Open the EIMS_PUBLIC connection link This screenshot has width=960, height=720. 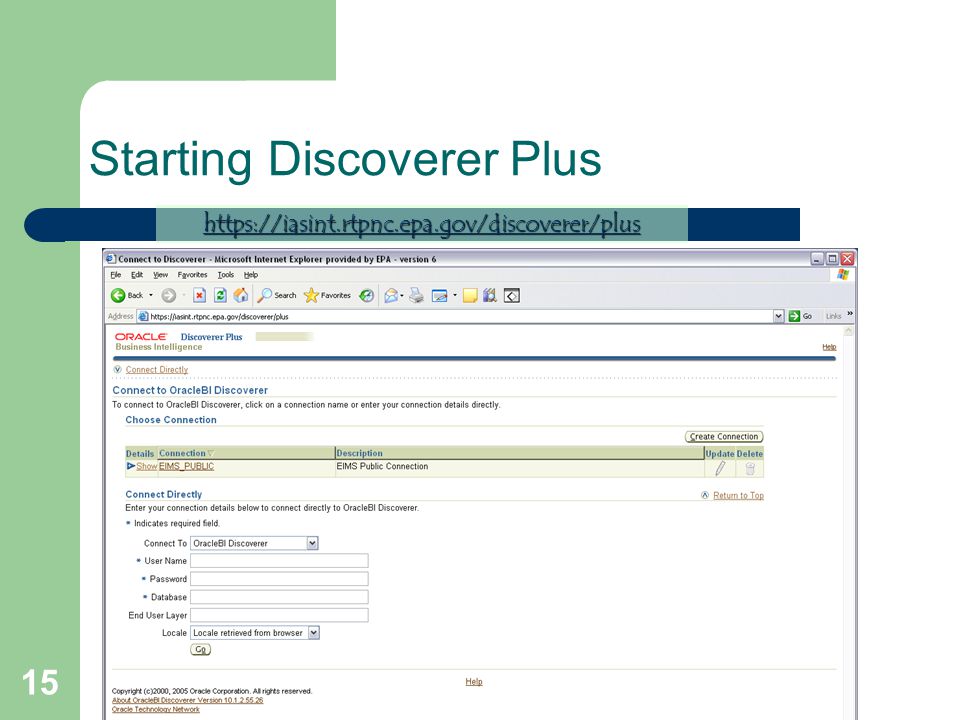[186, 466]
